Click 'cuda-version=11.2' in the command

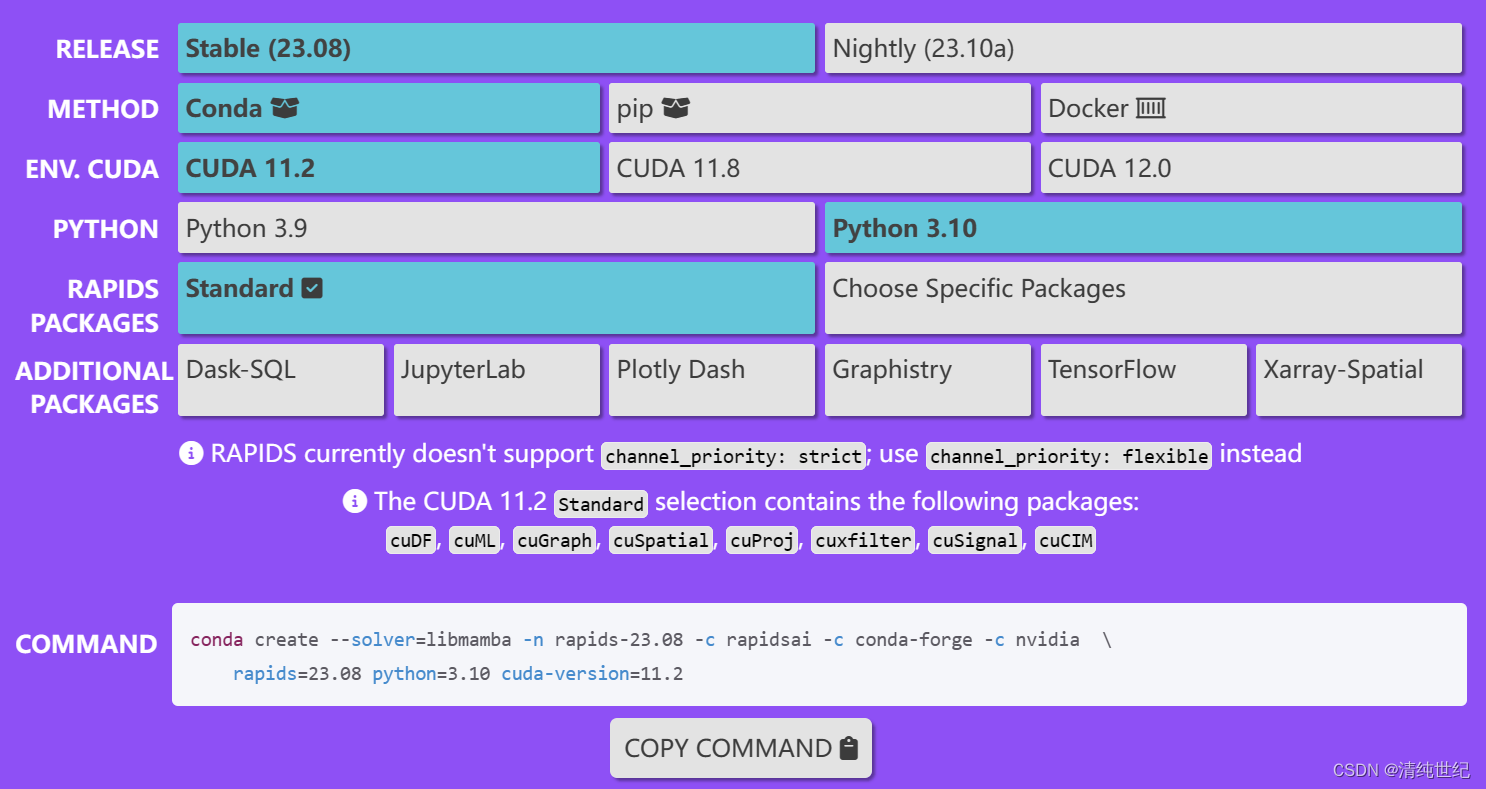pyautogui.click(x=592, y=674)
